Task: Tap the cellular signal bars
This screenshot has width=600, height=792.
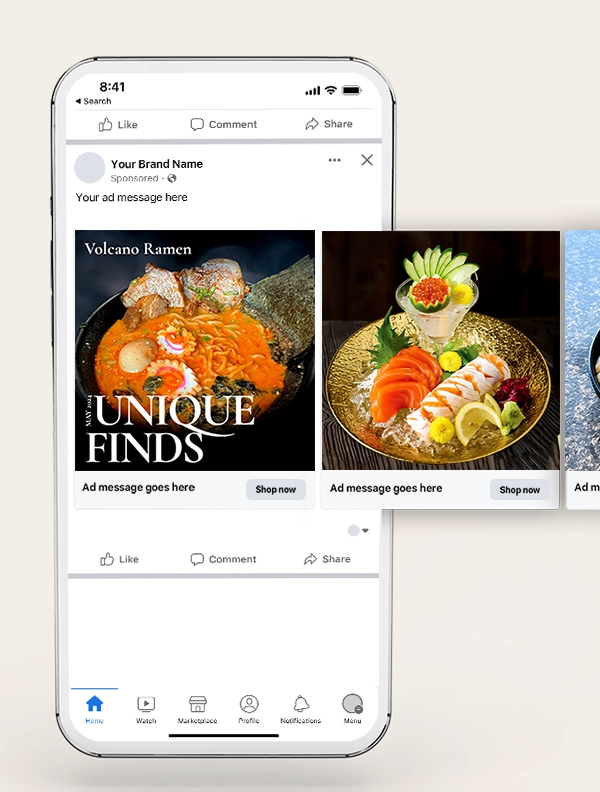Action: coord(313,91)
